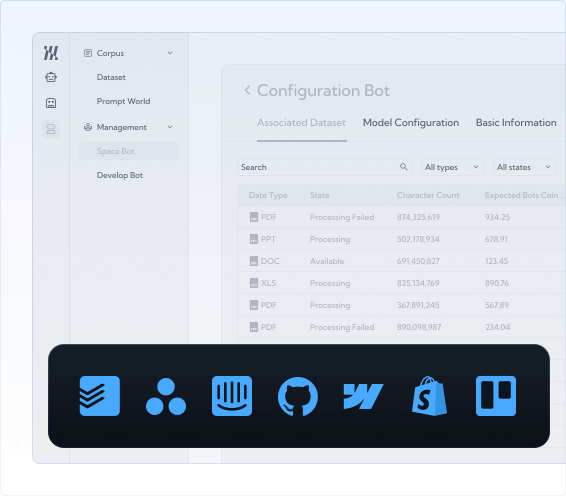Select the highlighted bot profile sidebar icon
The image size is (566, 496).
tap(51, 129)
